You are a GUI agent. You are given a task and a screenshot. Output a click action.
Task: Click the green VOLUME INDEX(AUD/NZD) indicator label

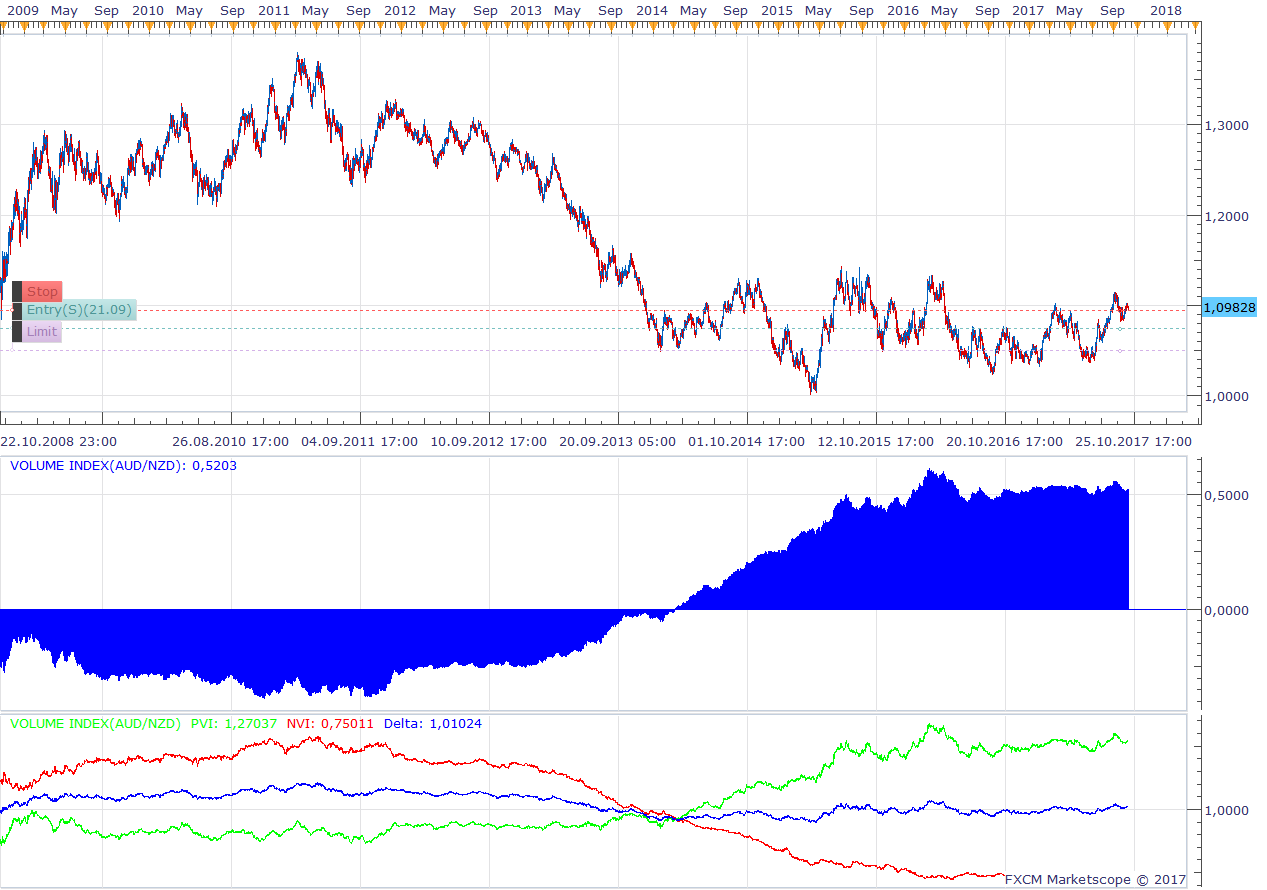(96, 723)
